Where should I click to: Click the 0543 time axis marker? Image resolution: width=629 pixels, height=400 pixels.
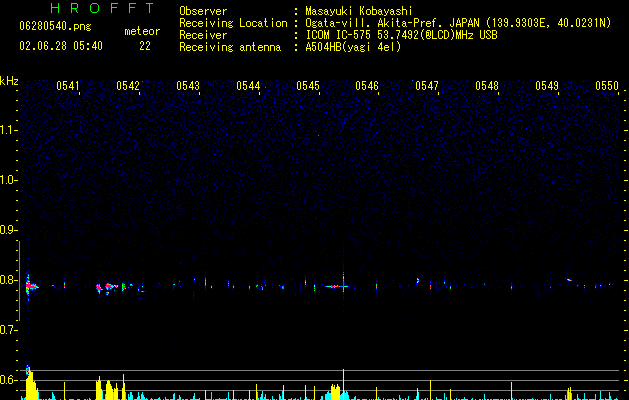[x=188, y=86]
